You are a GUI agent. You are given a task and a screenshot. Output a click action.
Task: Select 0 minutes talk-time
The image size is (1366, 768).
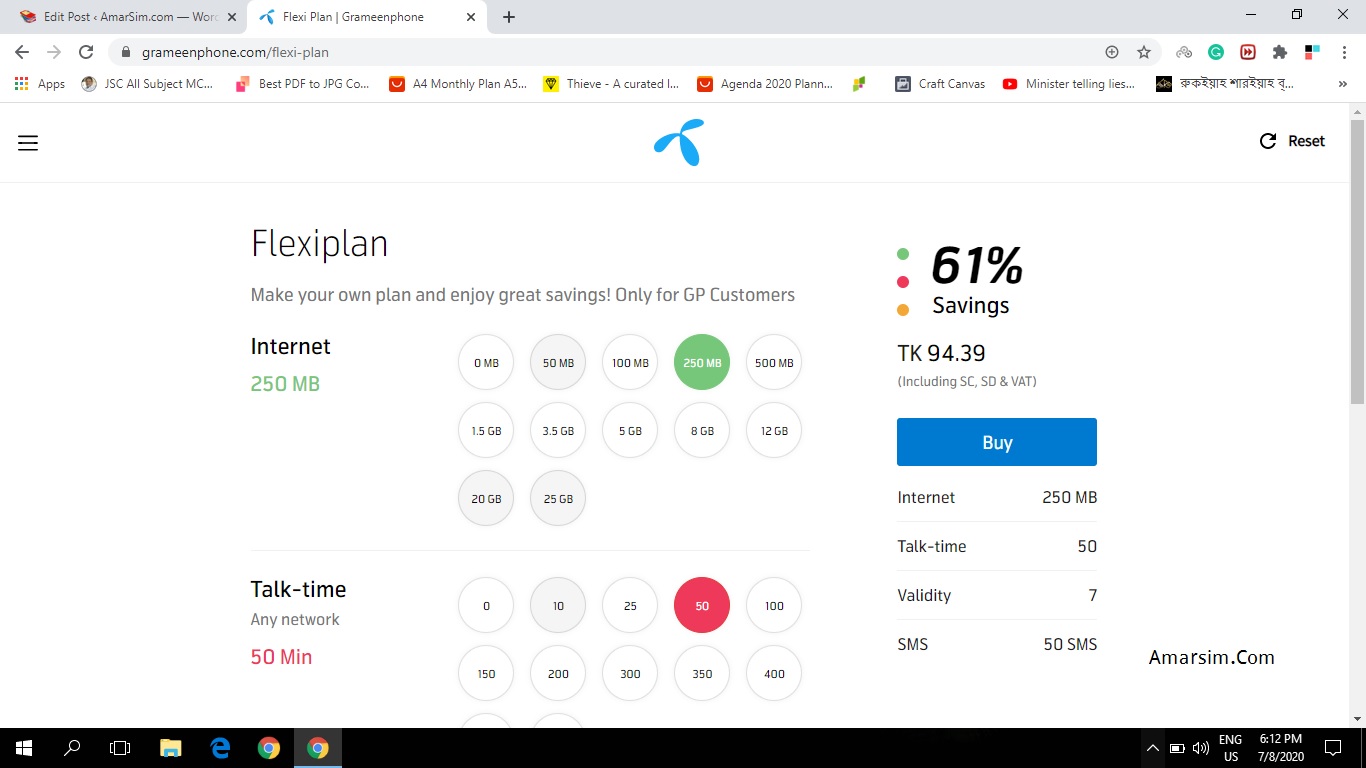[486, 605]
